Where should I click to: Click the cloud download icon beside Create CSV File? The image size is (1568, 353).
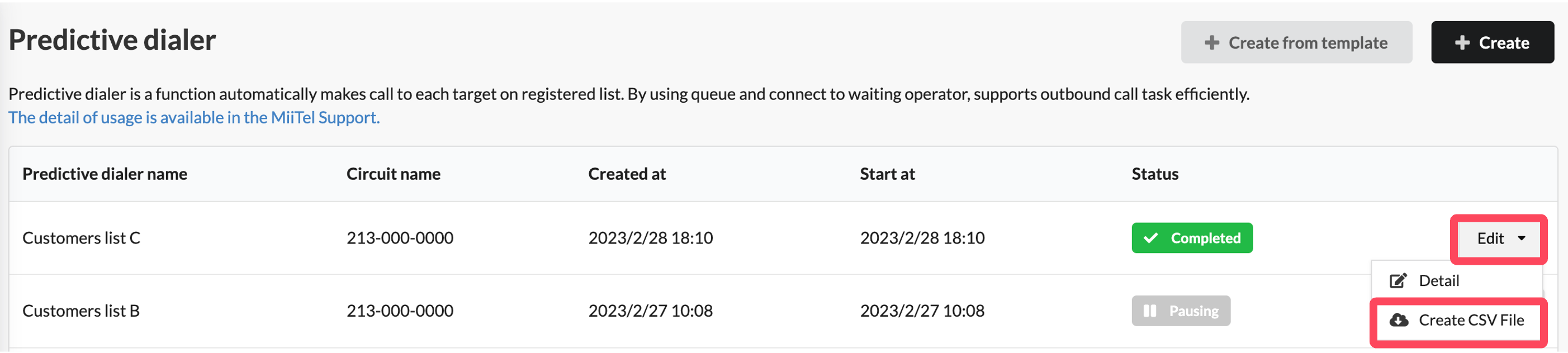1399,320
